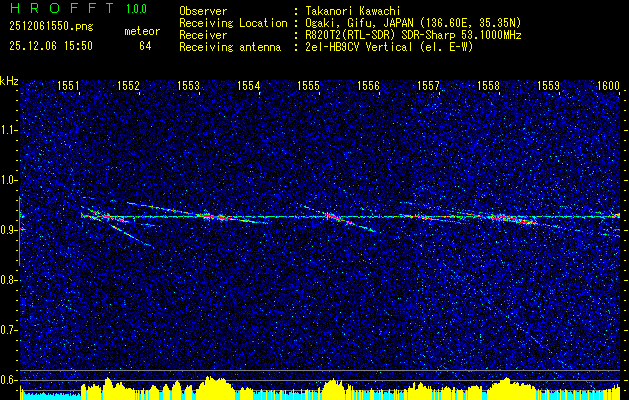Viewport: 629px width, 400px height.
Task: Select receiver text R820T2(RTL-SDR) SDR-Sharp 53.1000MHz
Action: click(413, 35)
